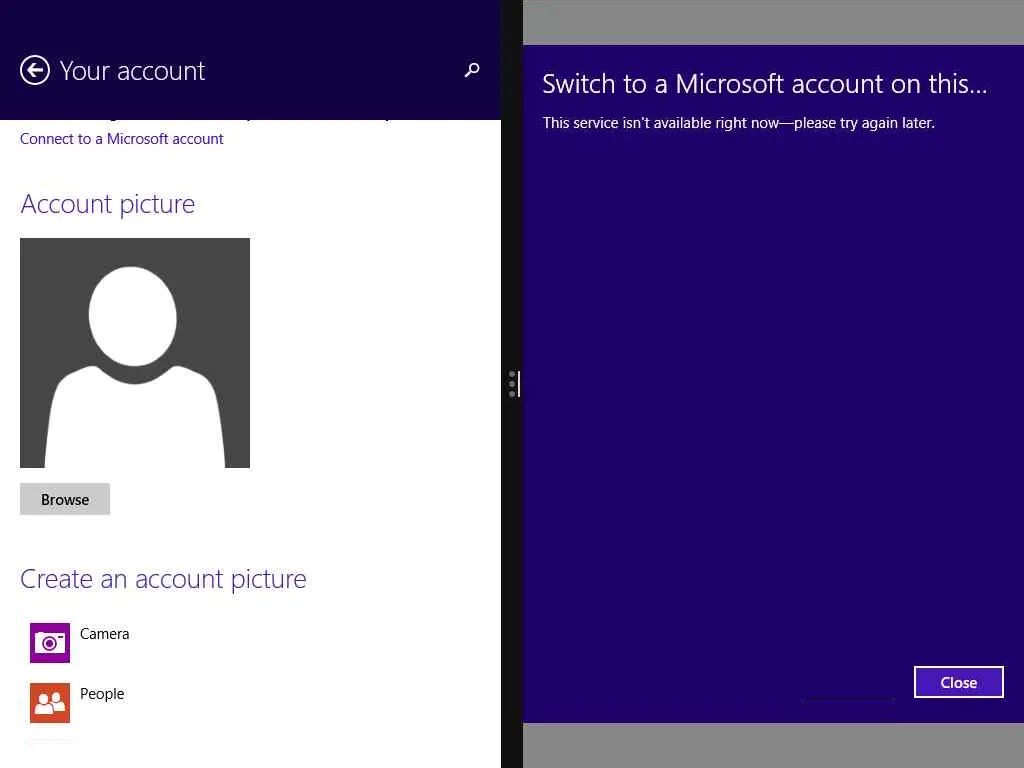
Task: Open search with the magnifier icon
Action: pos(472,70)
